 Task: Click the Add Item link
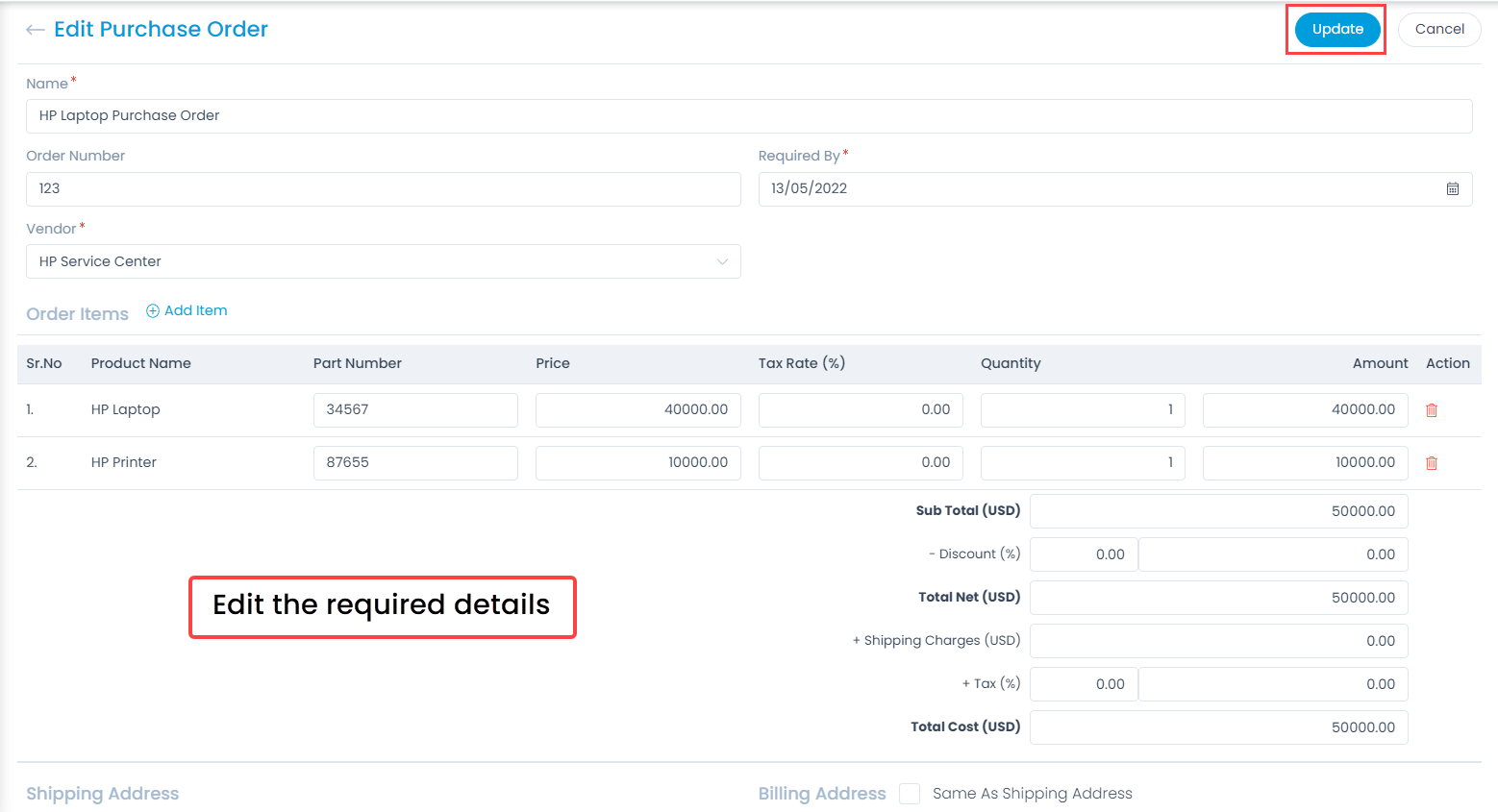[x=195, y=310]
